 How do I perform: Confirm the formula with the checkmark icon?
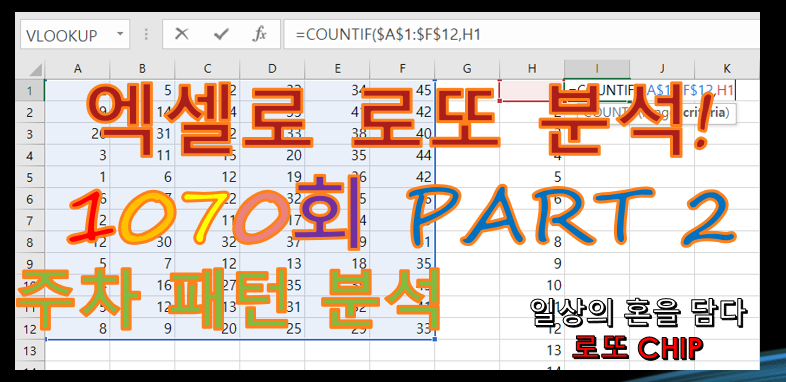point(221,34)
